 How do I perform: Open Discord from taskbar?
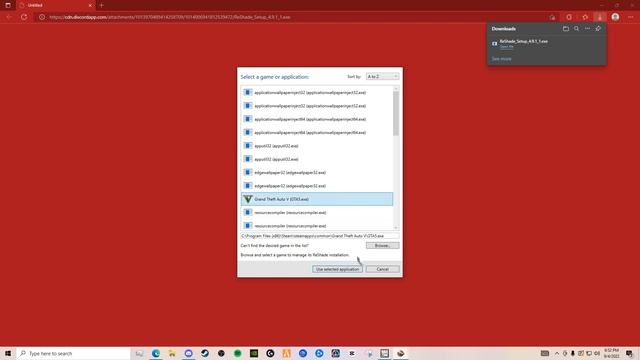(188, 353)
